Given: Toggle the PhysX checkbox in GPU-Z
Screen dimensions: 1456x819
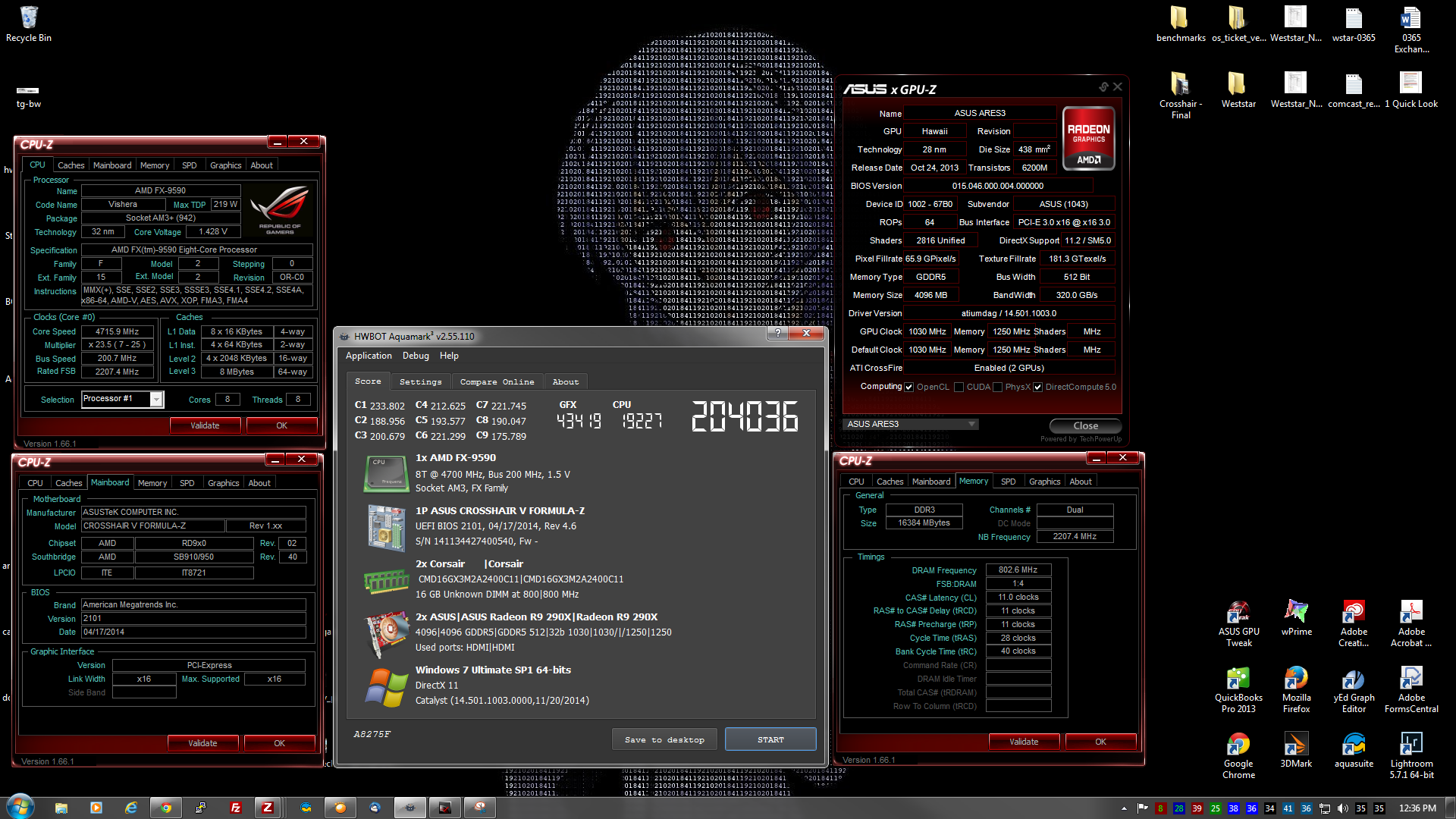Looking at the screenshot, I should click(x=997, y=387).
